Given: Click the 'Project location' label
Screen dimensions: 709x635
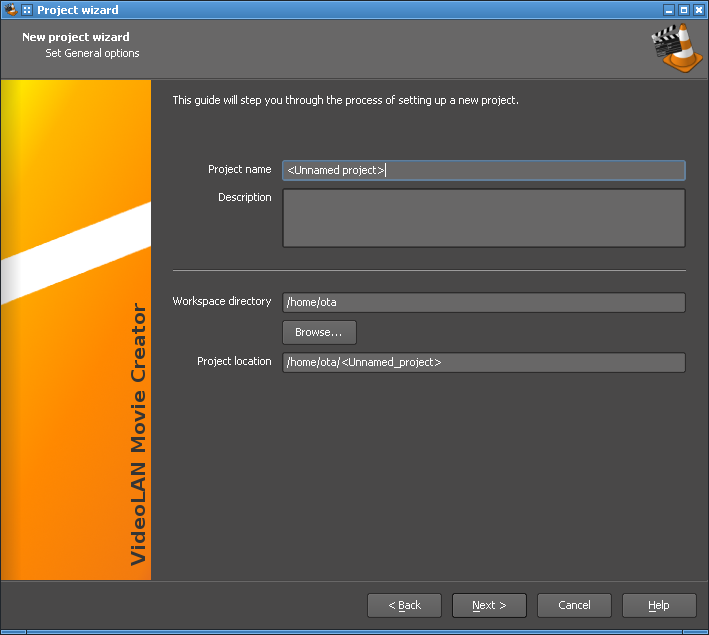Looking at the screenshot, I should tap(234, 361).
